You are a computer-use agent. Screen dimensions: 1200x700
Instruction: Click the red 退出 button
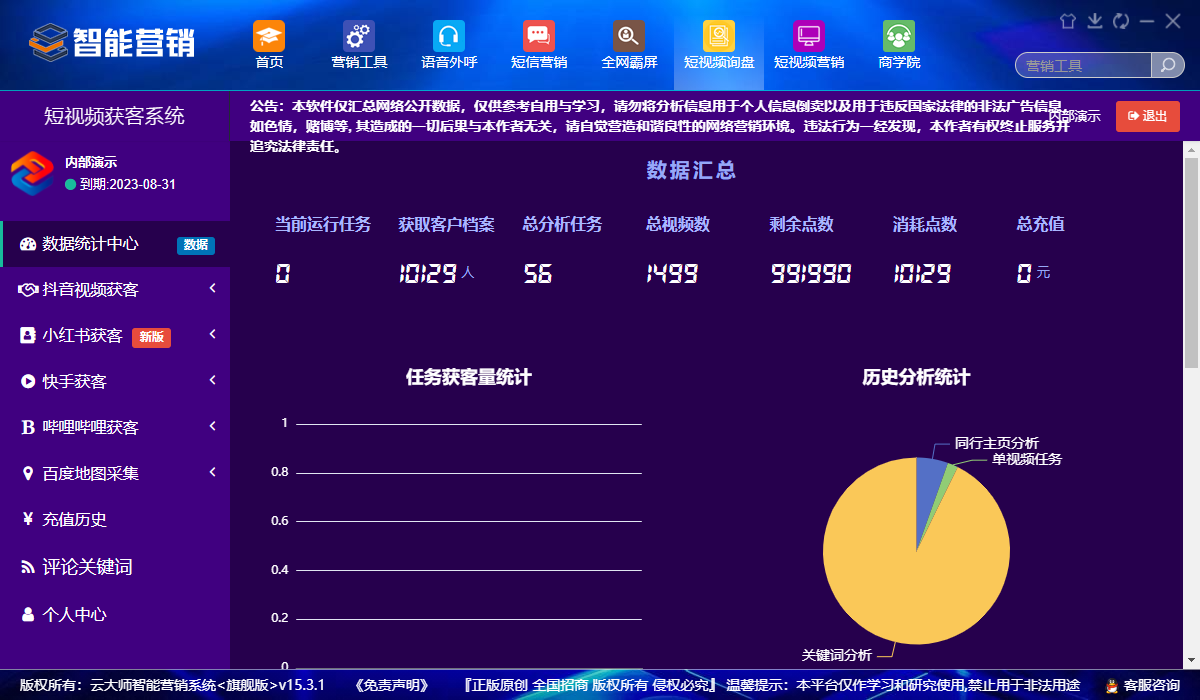(1148, 116)
